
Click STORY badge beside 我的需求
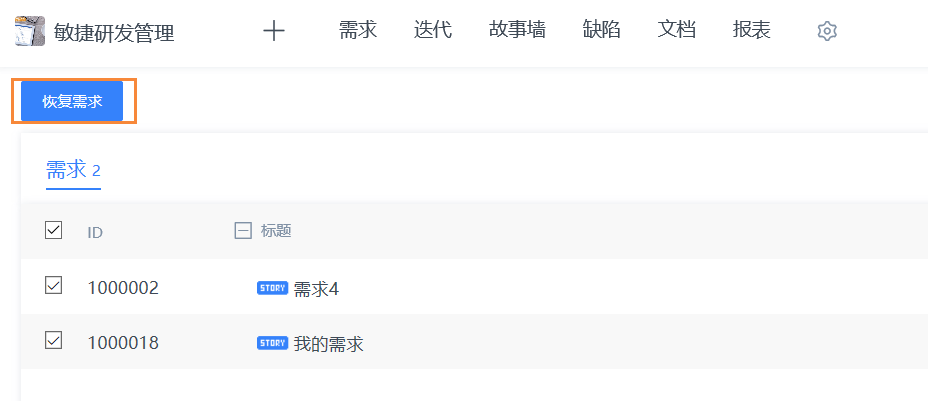point(272,343)
